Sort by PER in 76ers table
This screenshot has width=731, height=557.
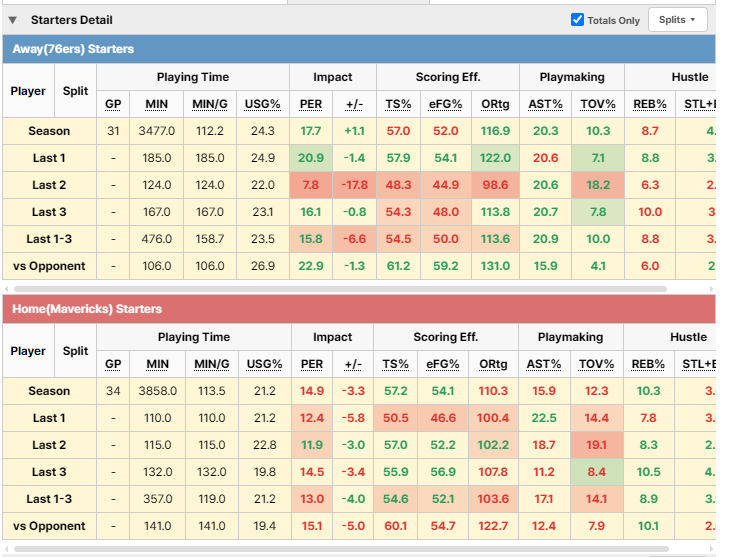click(311, 104)
